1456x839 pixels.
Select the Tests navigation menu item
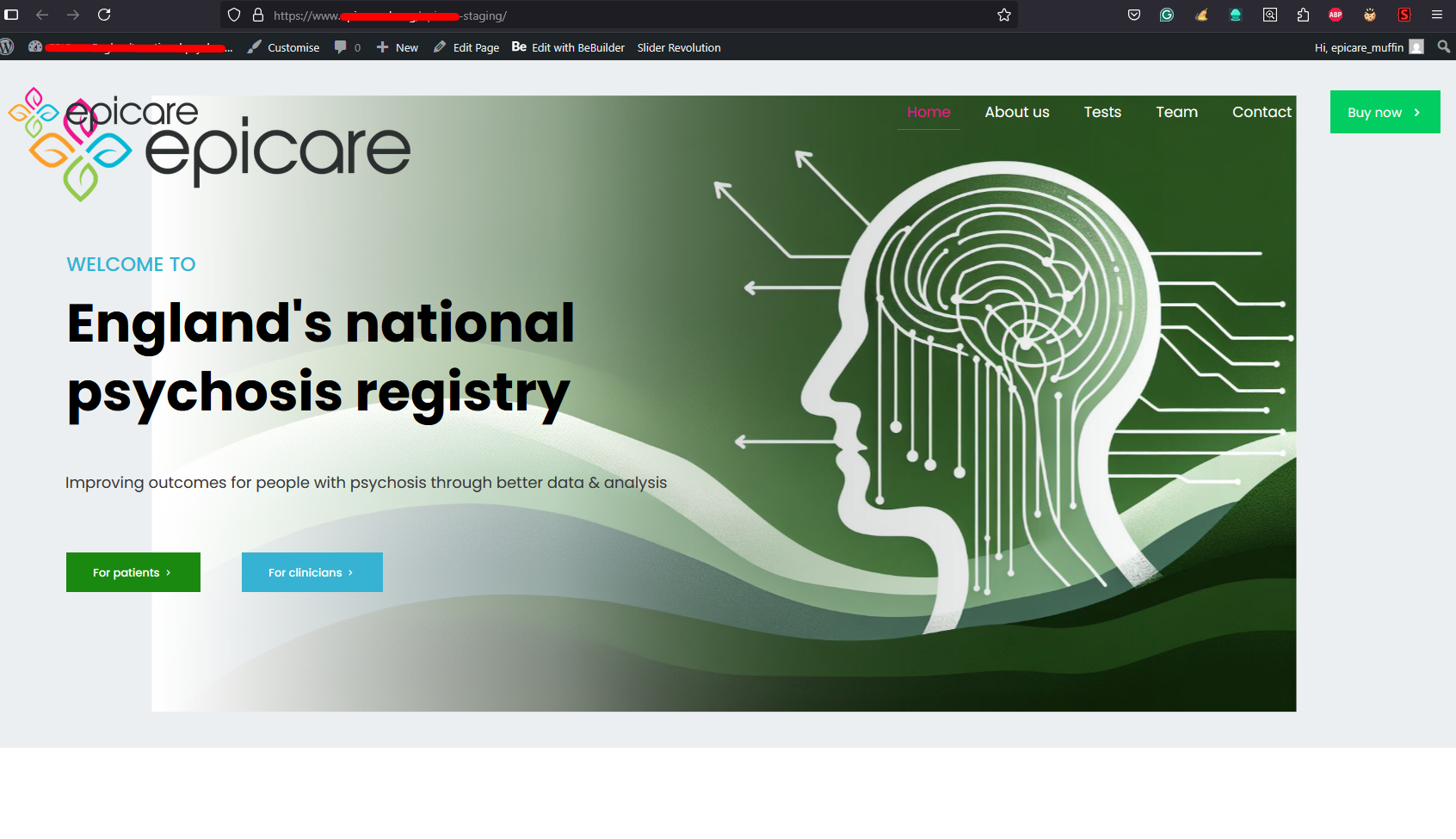[1102, 112]
